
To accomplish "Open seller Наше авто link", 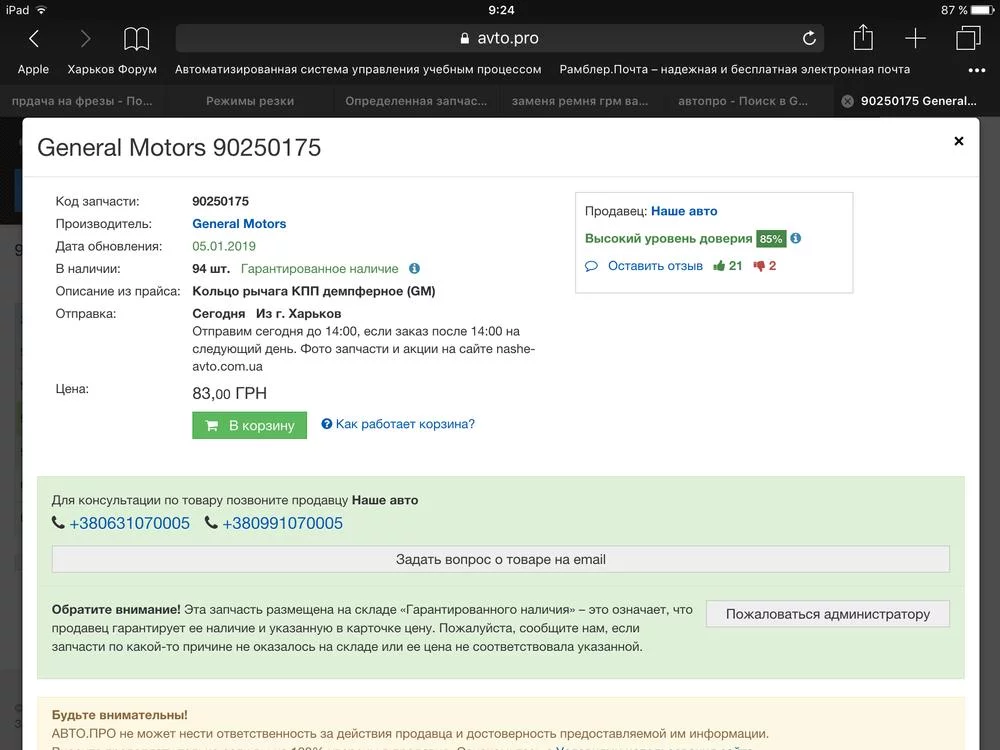I will pos(684,211).
